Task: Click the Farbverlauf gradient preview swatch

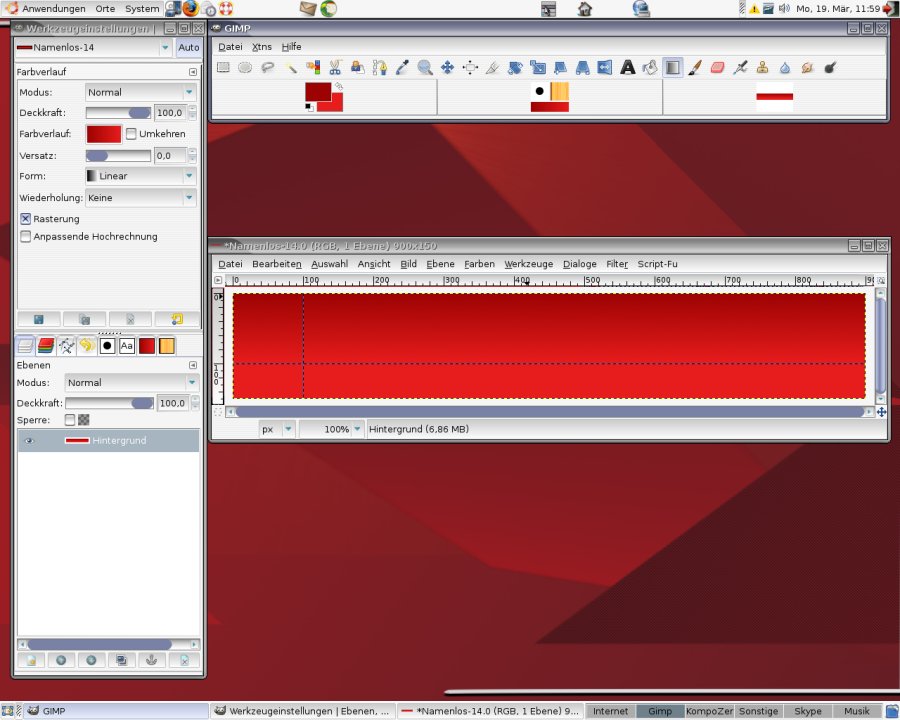Action: click(104, 134)
